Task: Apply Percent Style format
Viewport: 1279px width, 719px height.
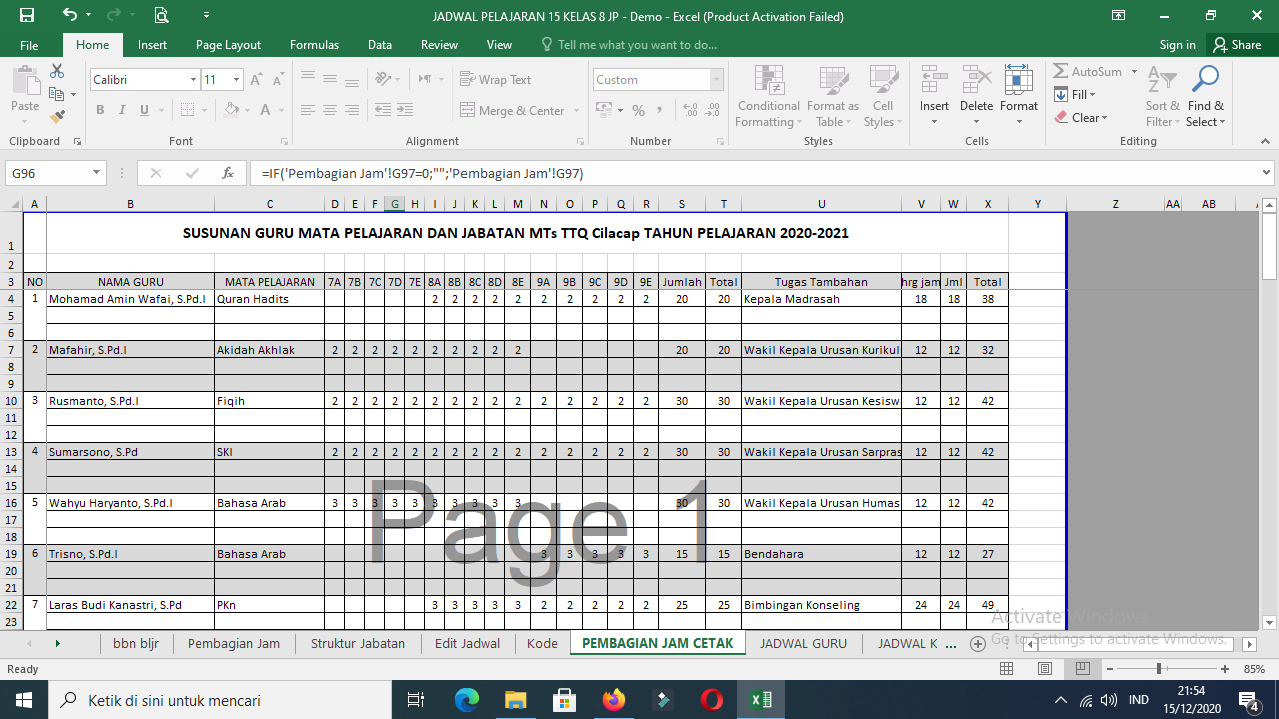Action: 638,110
